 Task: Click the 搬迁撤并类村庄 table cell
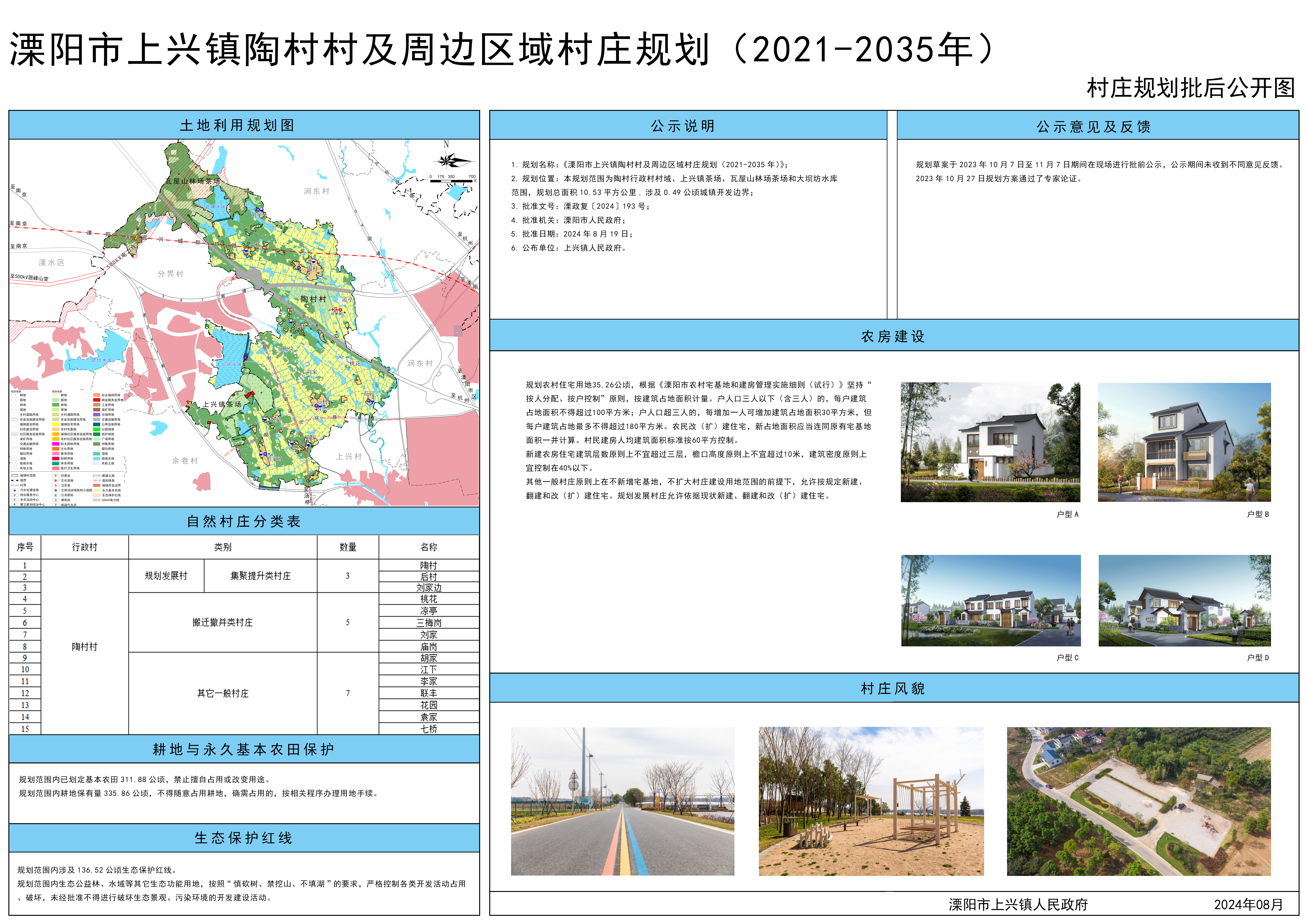[223, 622]
